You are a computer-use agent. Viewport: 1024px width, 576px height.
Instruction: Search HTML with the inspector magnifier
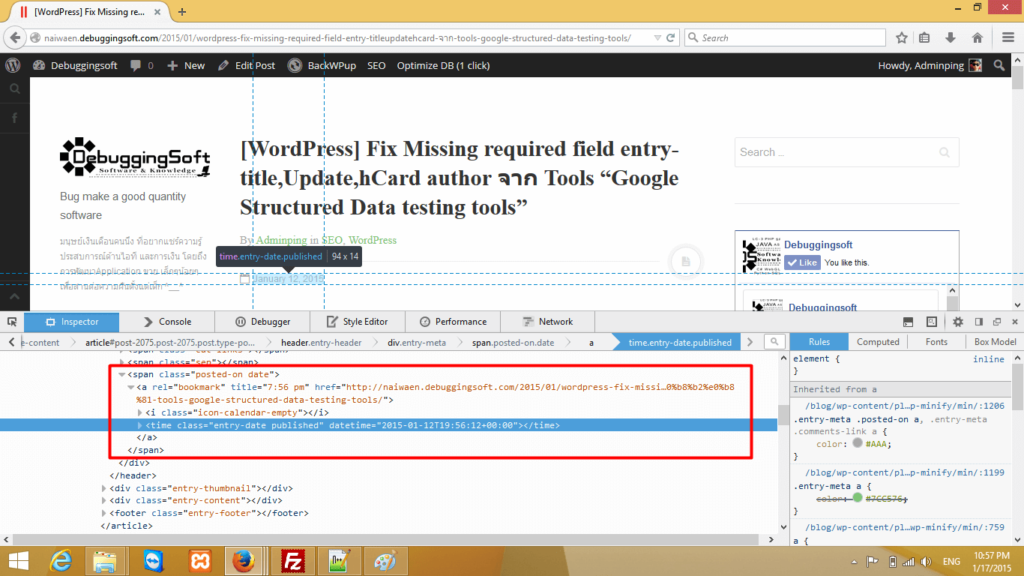pos(775,342)
